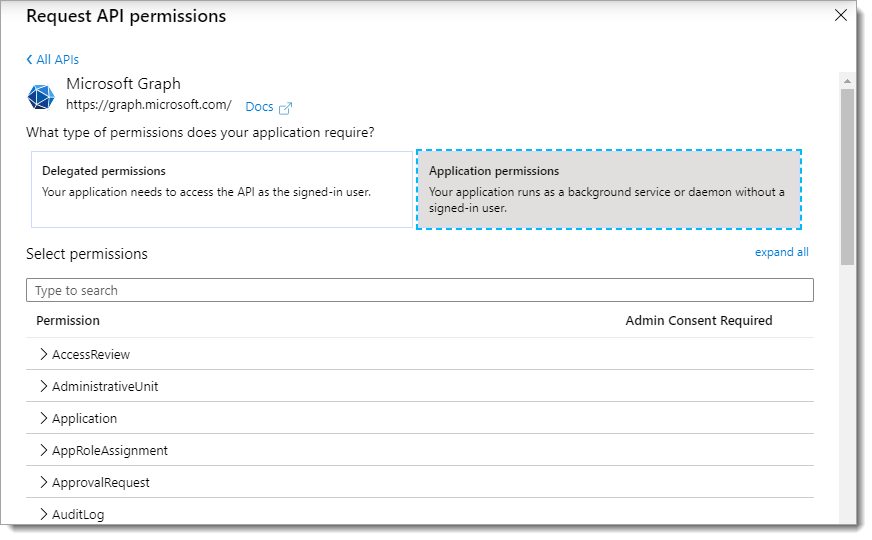Click the external link icon beside Docs
Viewport: 872px width, 540px height.
point(286,108)
